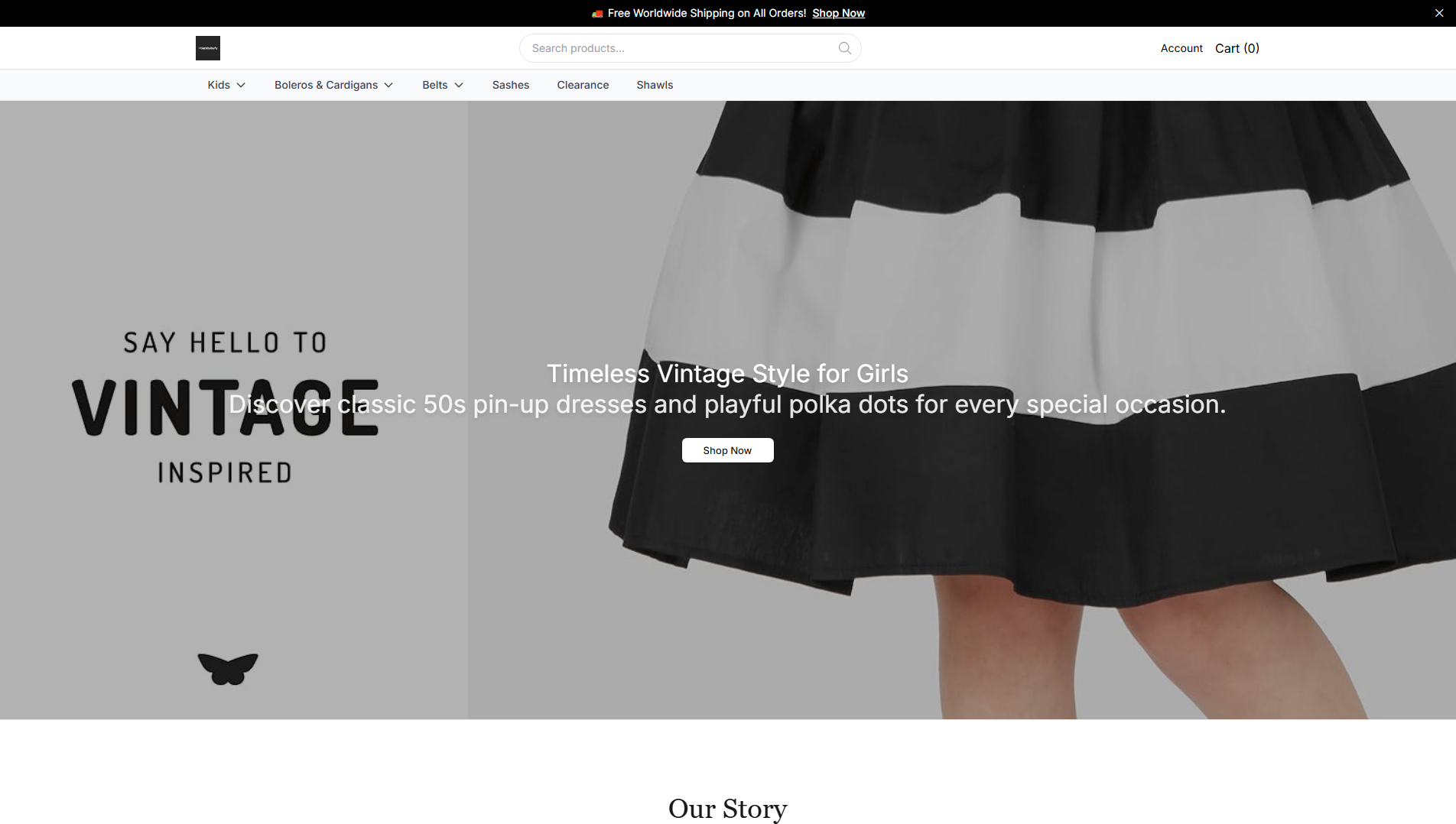Open the Cart (0) link
Screen dimensions: 1456x824
[x=1237, y=48]
